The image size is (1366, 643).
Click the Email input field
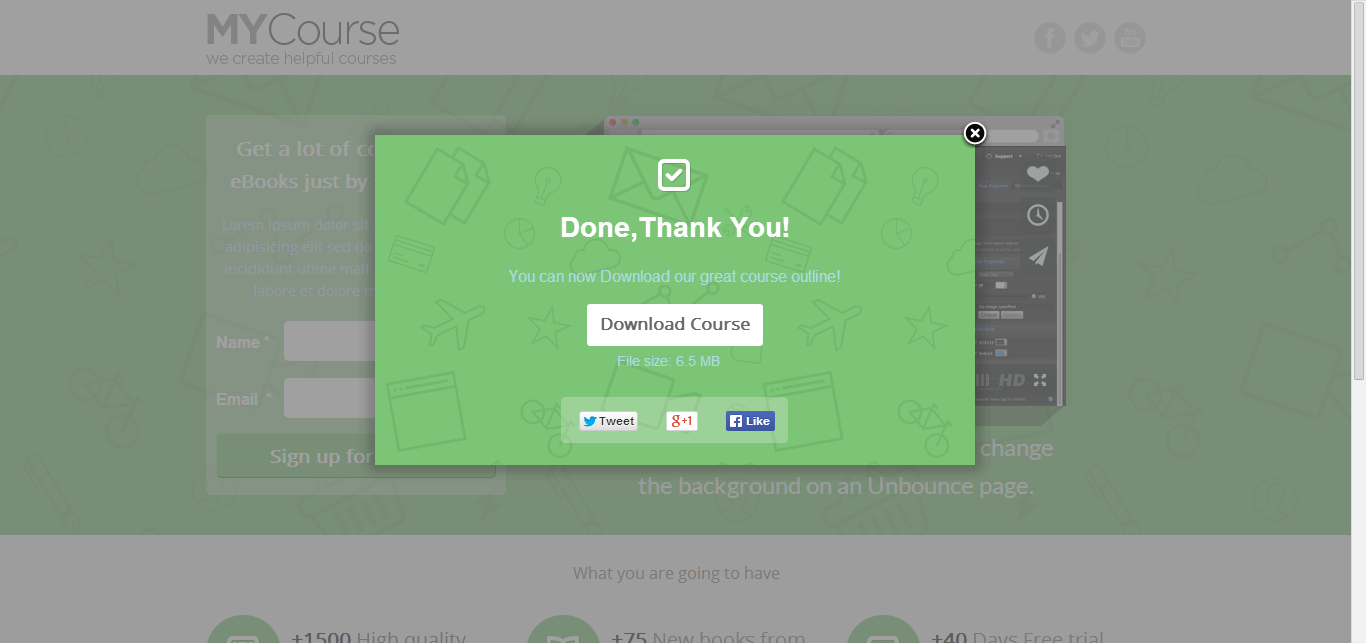point(330,398)
